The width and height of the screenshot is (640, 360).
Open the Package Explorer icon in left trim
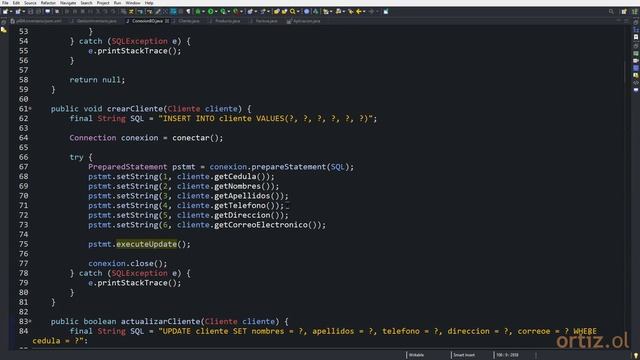[4, 30]
